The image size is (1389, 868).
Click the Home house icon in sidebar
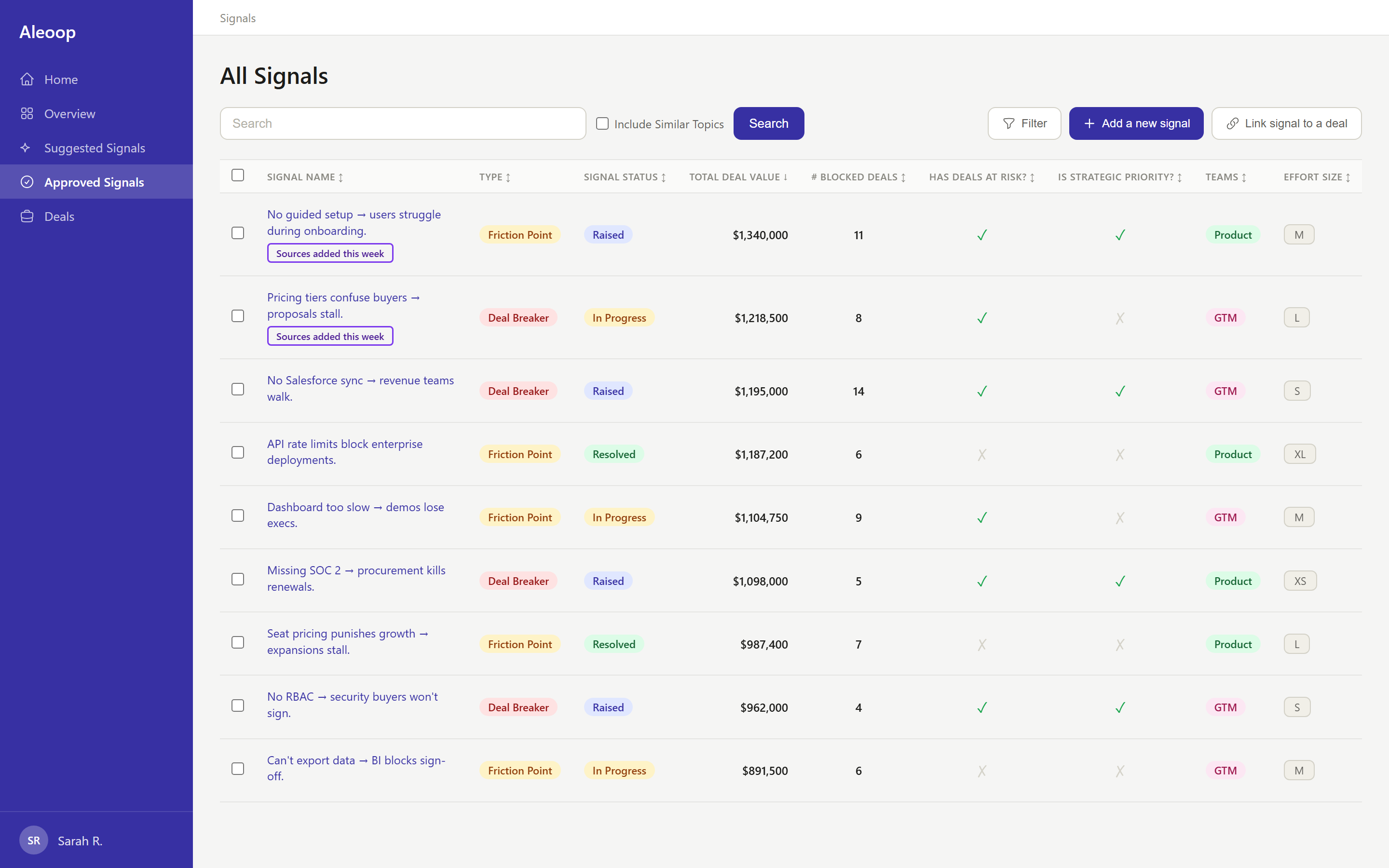point(27,79)
